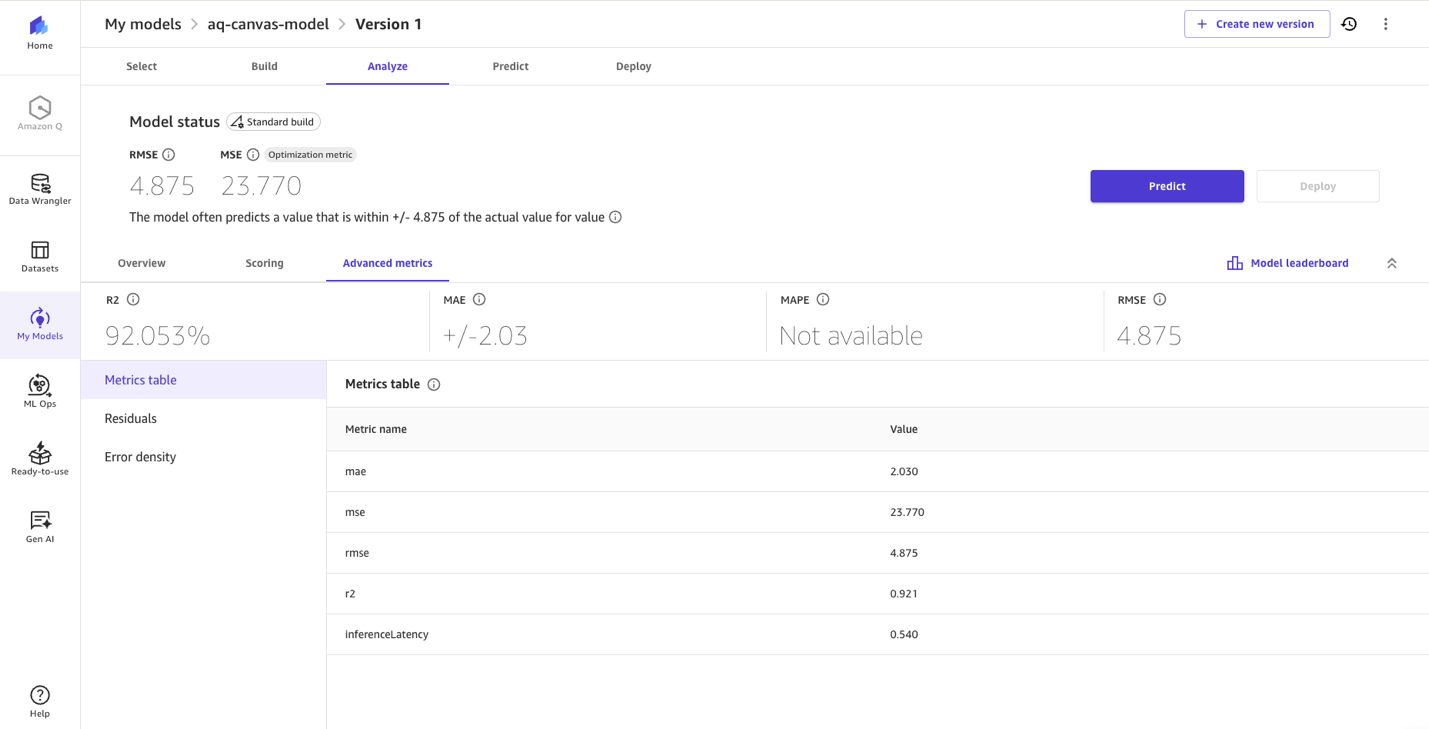Viewport: 1429px width, 729px height.
Task: Collapse the metrics panel with the double chevron
Action: pyautogui.click(x=1391, y=262)
